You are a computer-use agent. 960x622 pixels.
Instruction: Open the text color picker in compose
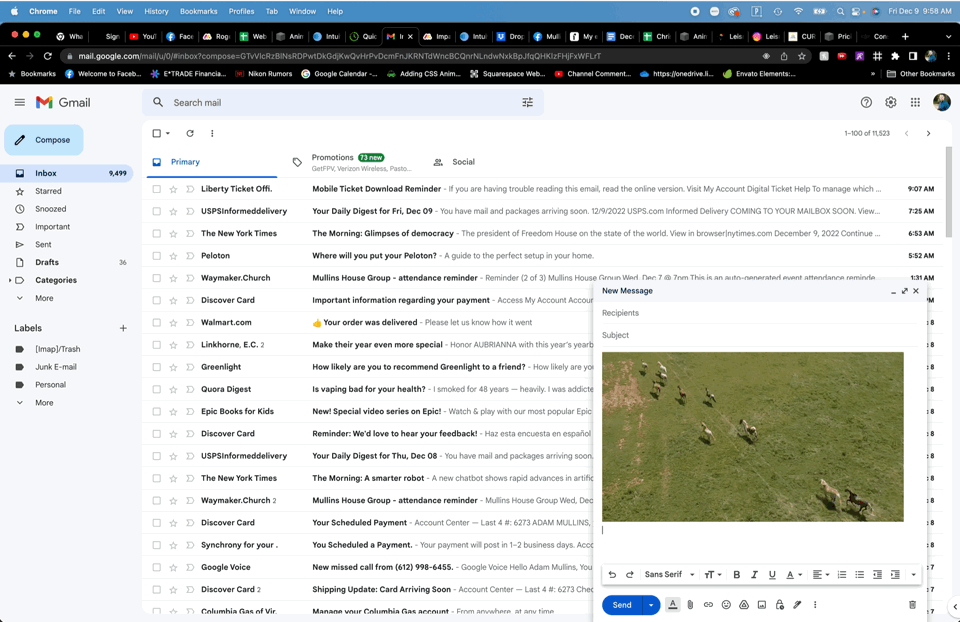(790, 575)
